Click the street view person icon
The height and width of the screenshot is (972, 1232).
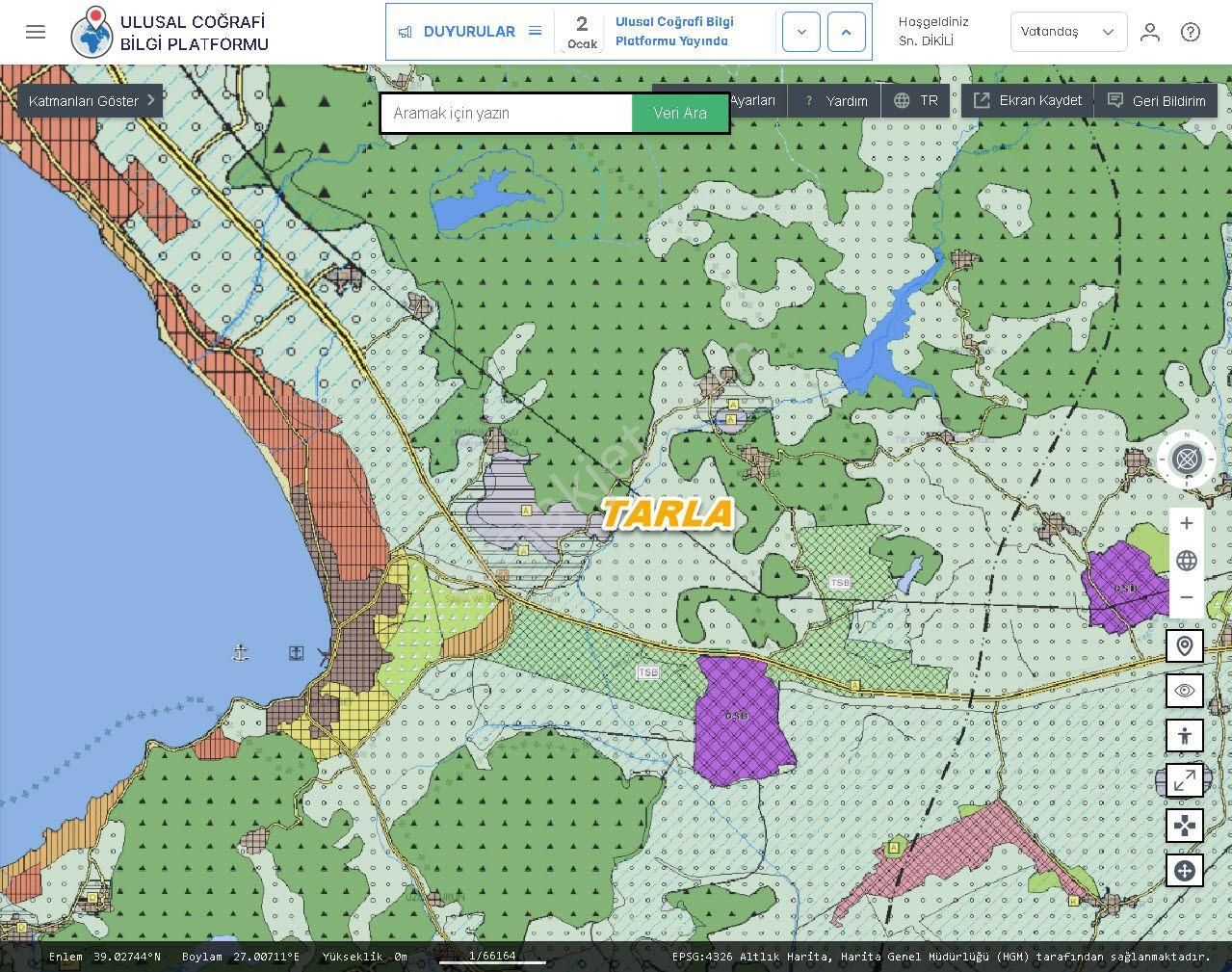pyautogui.click(x=1184, y=736)
